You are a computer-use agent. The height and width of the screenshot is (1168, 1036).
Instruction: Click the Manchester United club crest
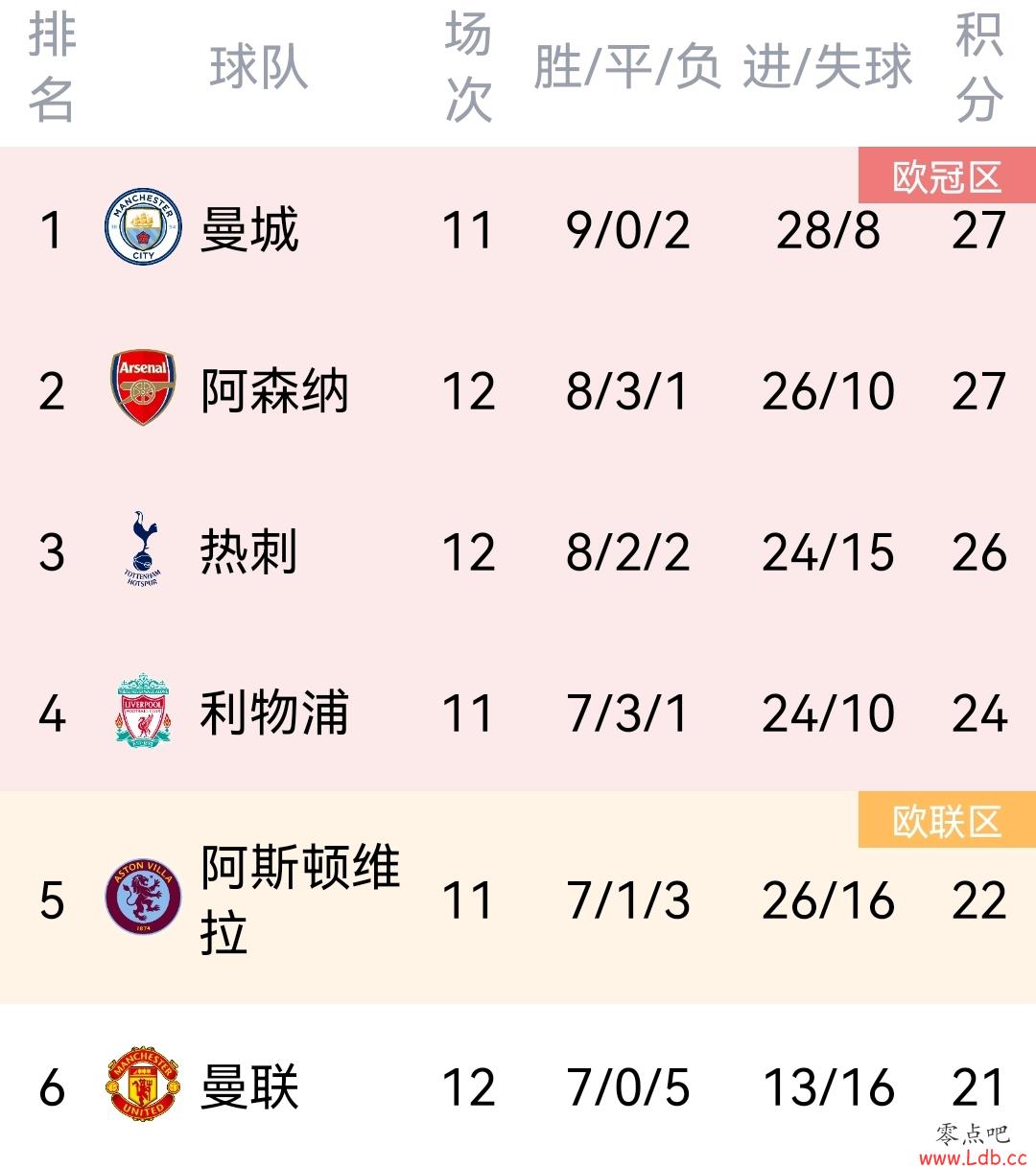pos(143,1085)
